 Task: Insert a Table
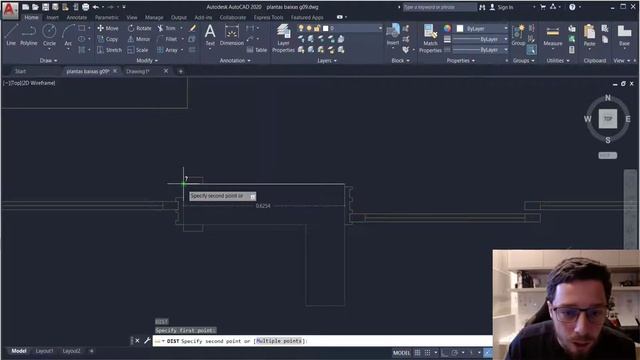click(x=257, y=50)
